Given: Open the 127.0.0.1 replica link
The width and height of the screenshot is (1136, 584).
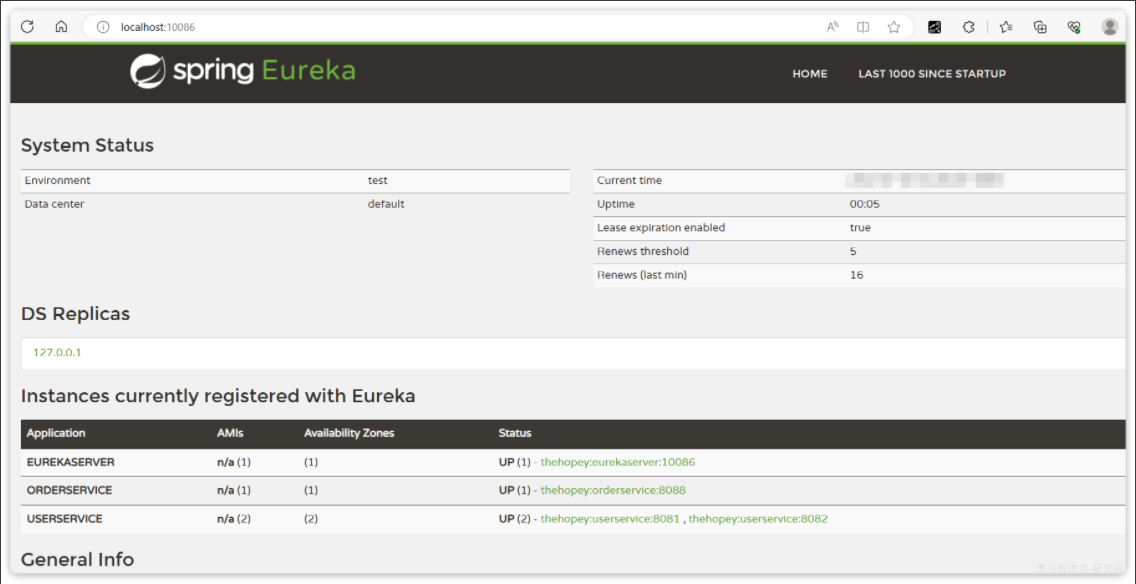Looking at the screenshot, I should [x=57, y=353].
